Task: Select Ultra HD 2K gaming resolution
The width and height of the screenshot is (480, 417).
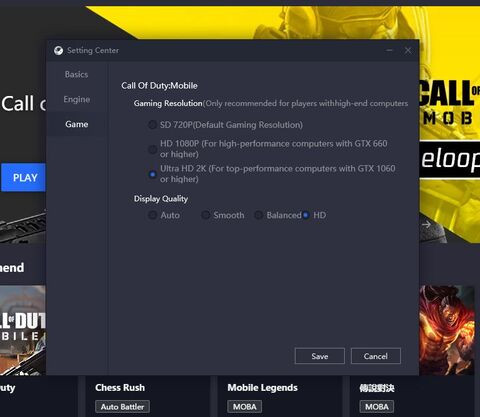Action: pyautogui.click(x=152, y=174)
